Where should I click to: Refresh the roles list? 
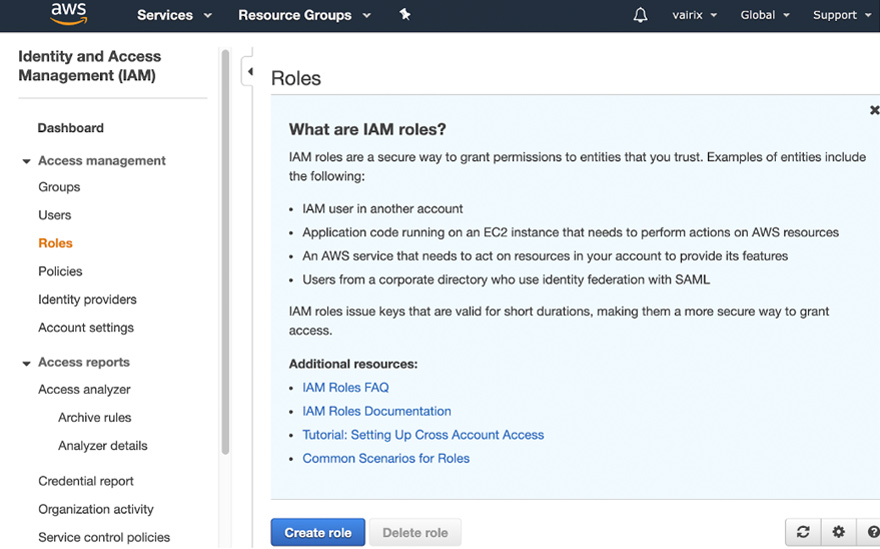tap(803, 532)
